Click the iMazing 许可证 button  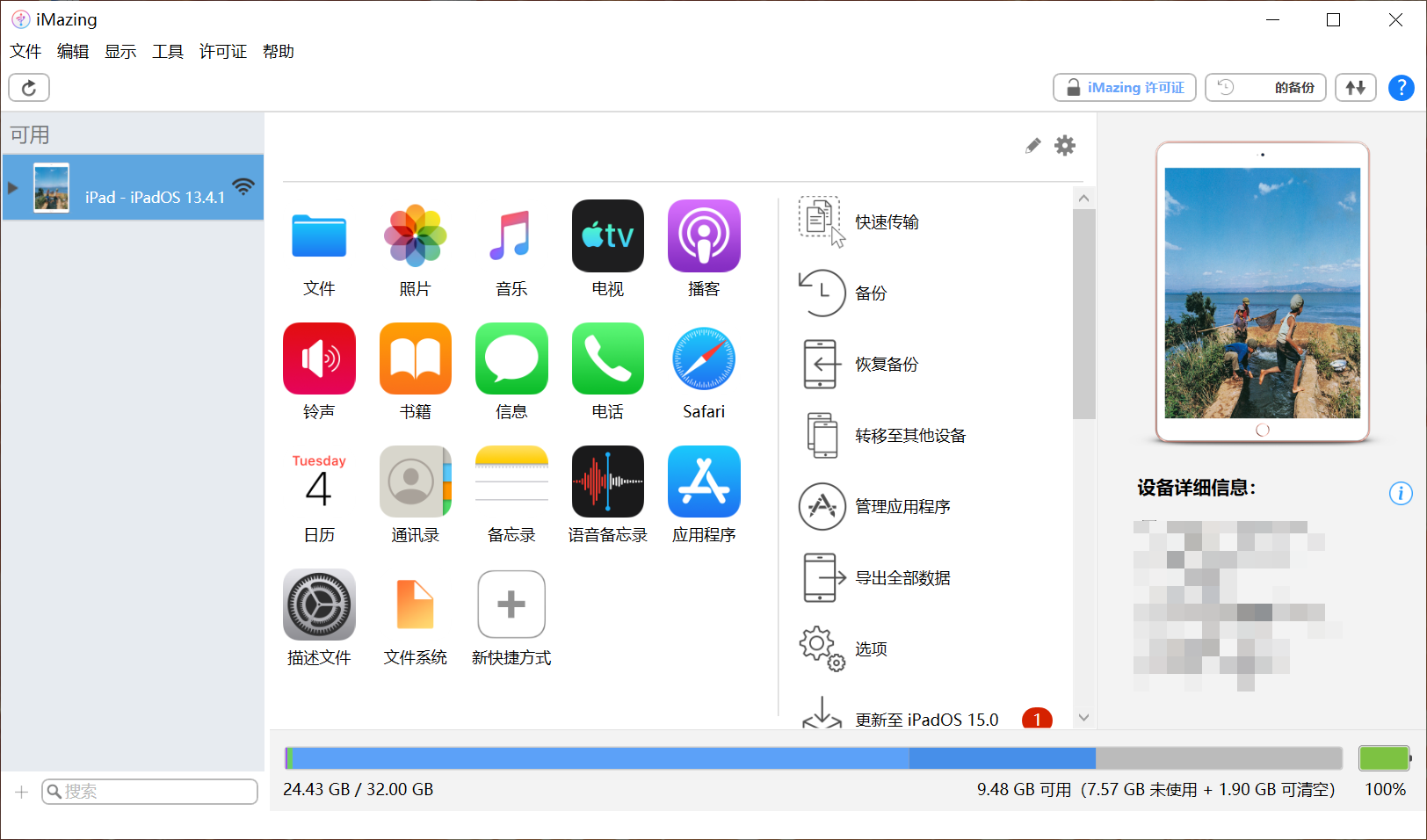pos(1124,88)
